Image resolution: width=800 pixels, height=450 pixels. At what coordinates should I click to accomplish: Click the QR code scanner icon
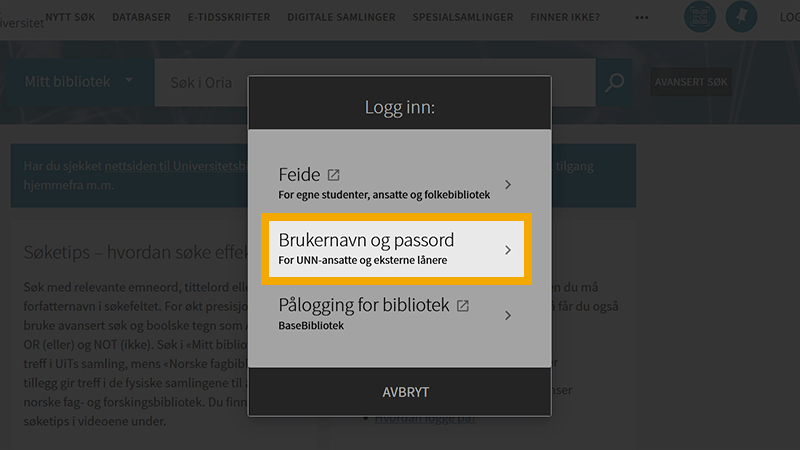pyautogui.click(x=699, y=17)
